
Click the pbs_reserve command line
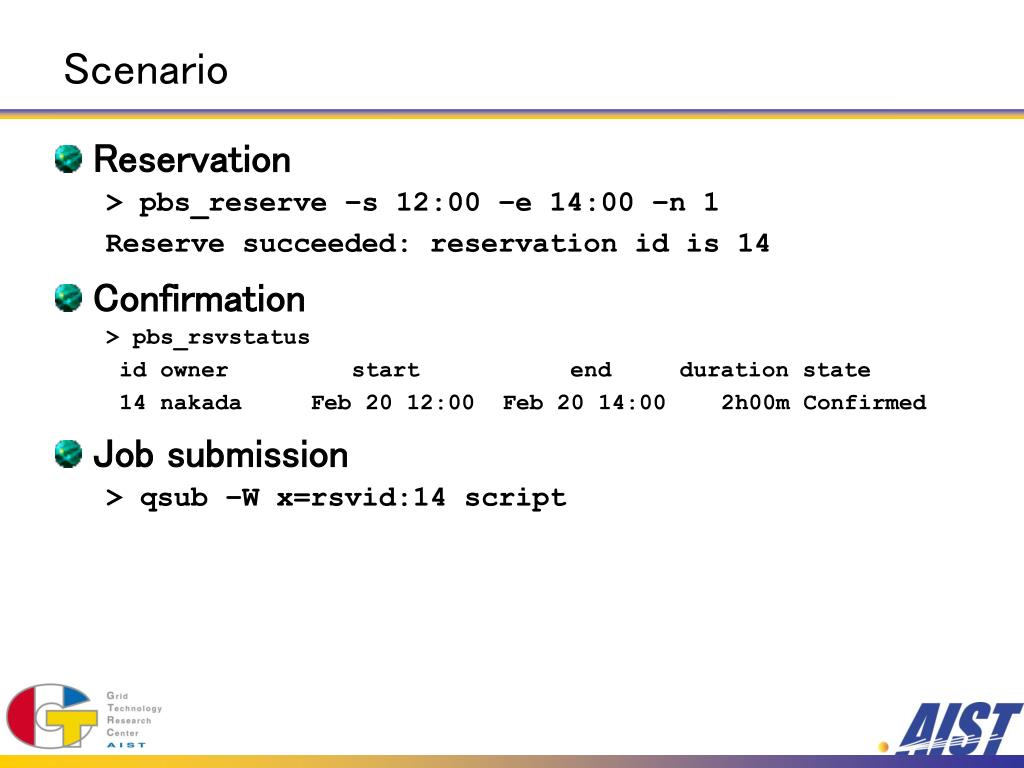pyautogui.click(x=412, y=203)
